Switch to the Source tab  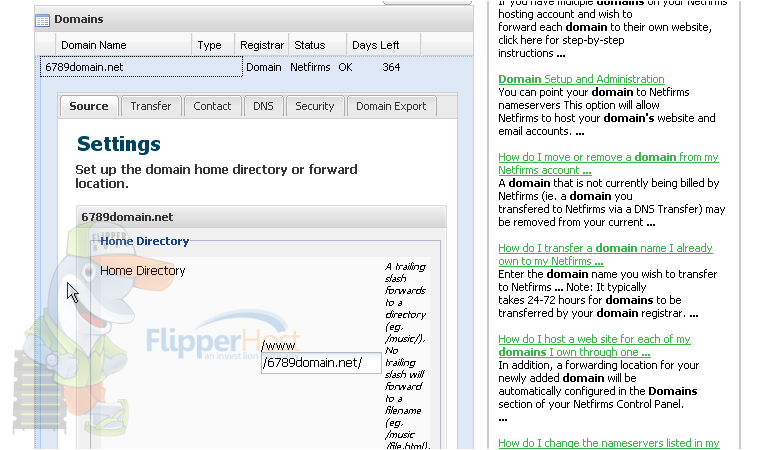point(89,106)
